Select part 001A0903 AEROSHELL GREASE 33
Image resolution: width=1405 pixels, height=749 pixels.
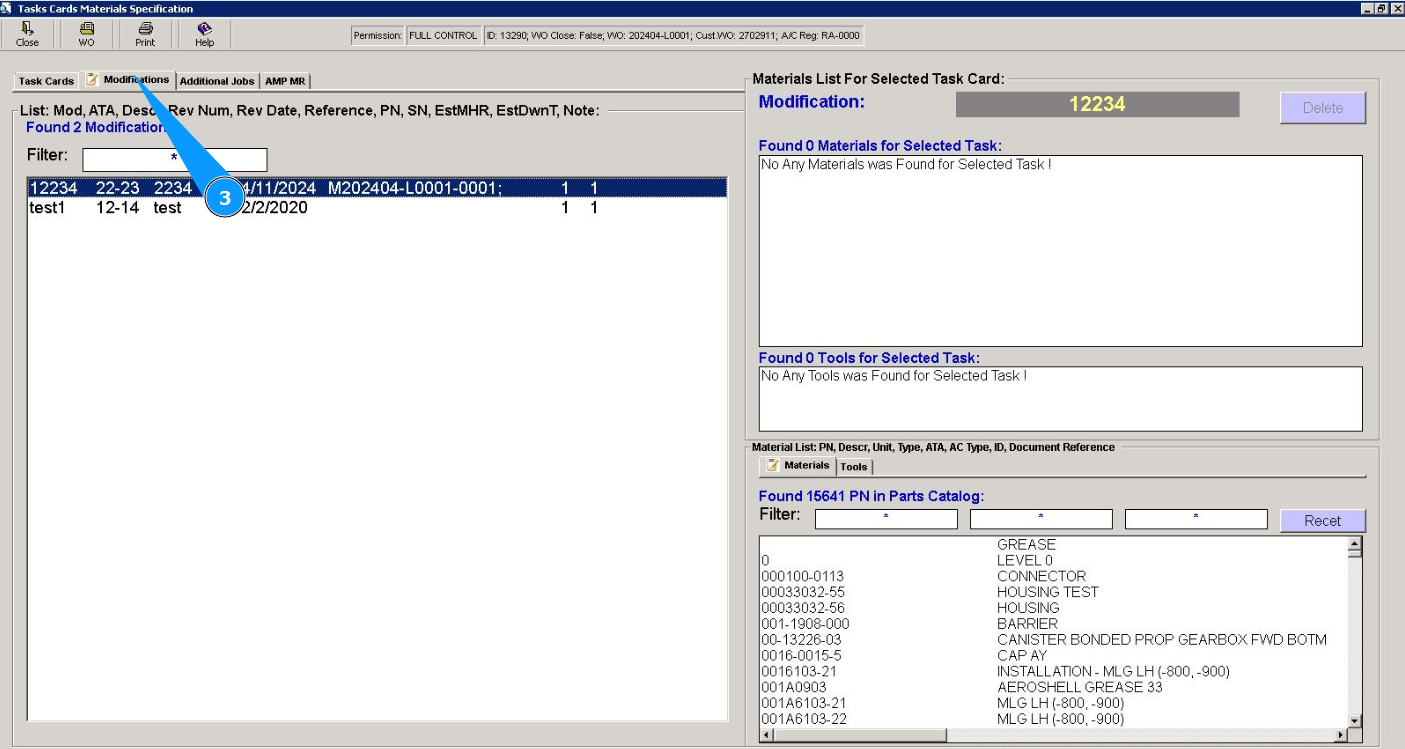(x=1053, y=687)
